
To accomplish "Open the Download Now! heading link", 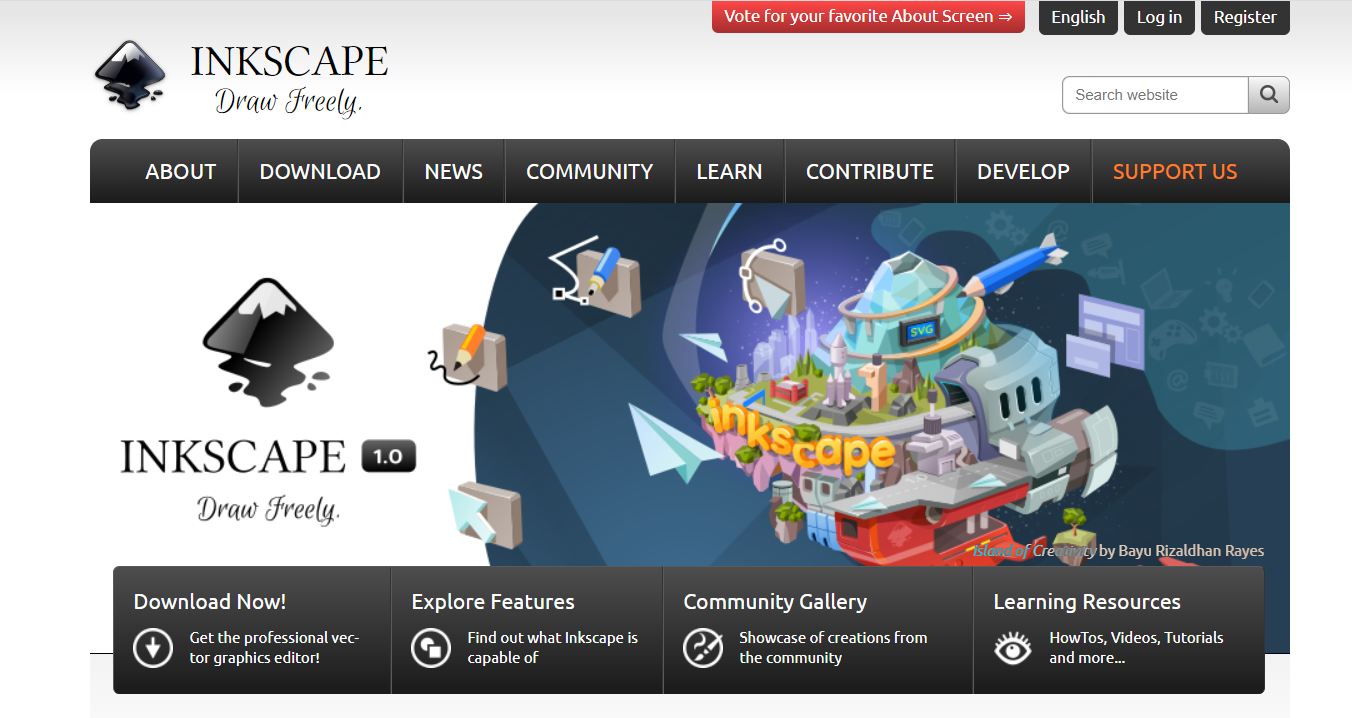I will [x=210, y=602].
